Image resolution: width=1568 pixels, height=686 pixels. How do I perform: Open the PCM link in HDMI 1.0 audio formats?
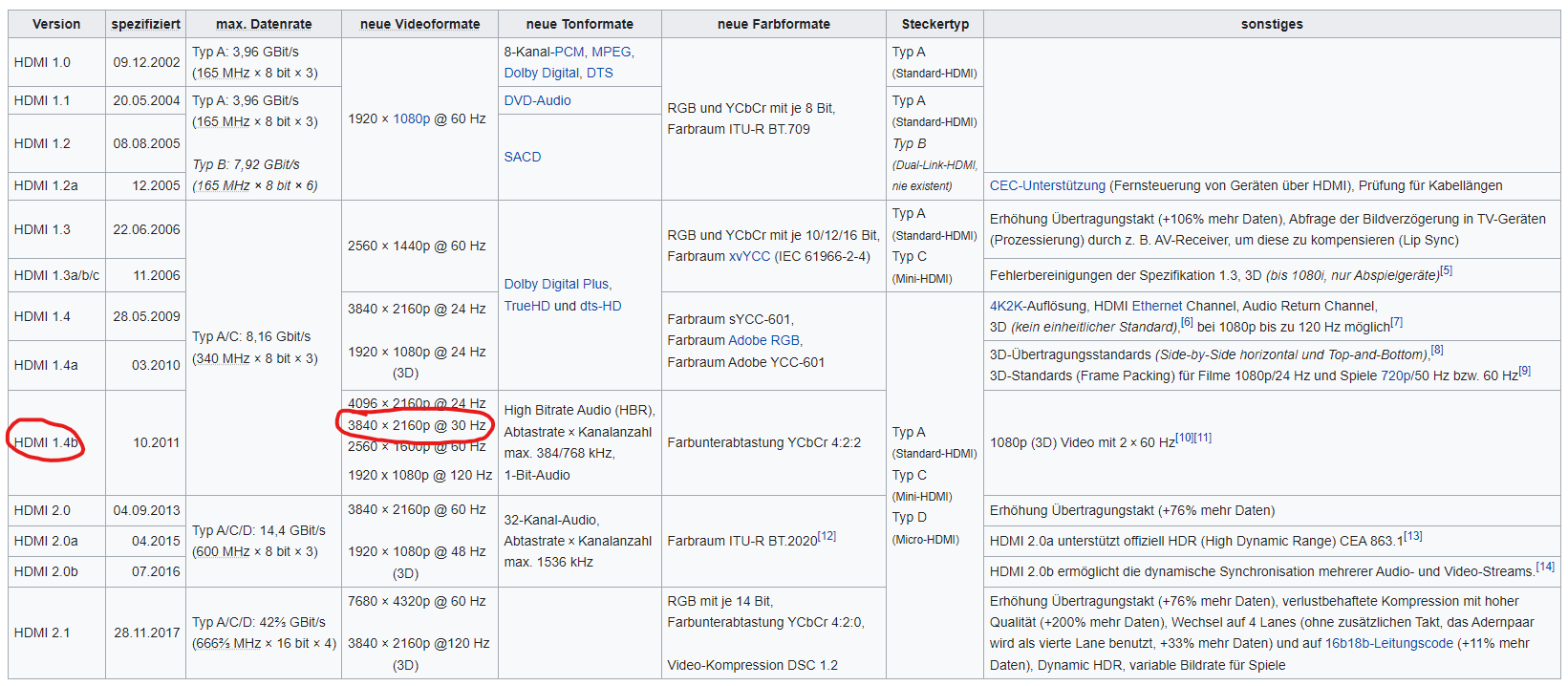pos(569,52)
